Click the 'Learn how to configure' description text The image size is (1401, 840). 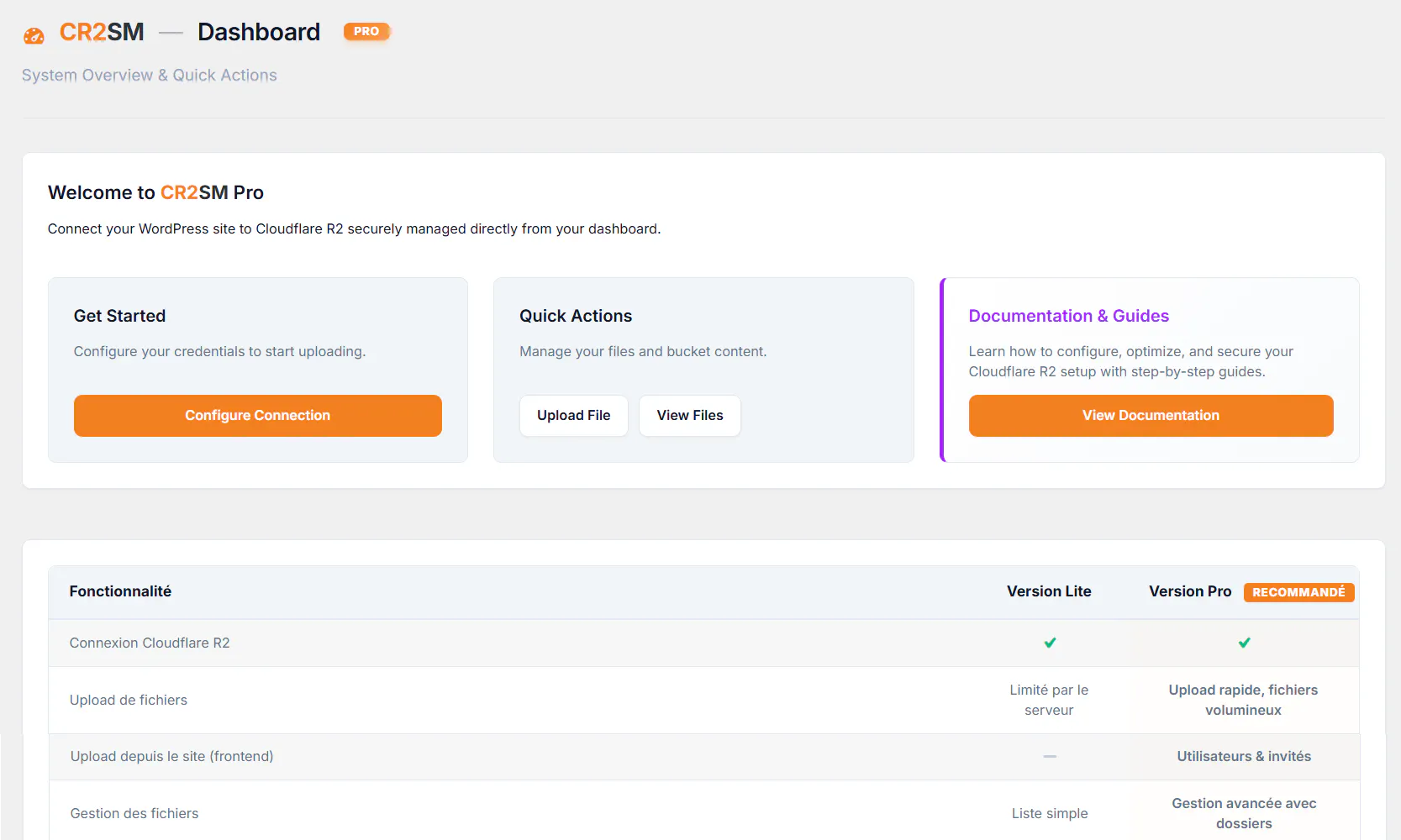pyautogui.click(x=1131, y=361)
